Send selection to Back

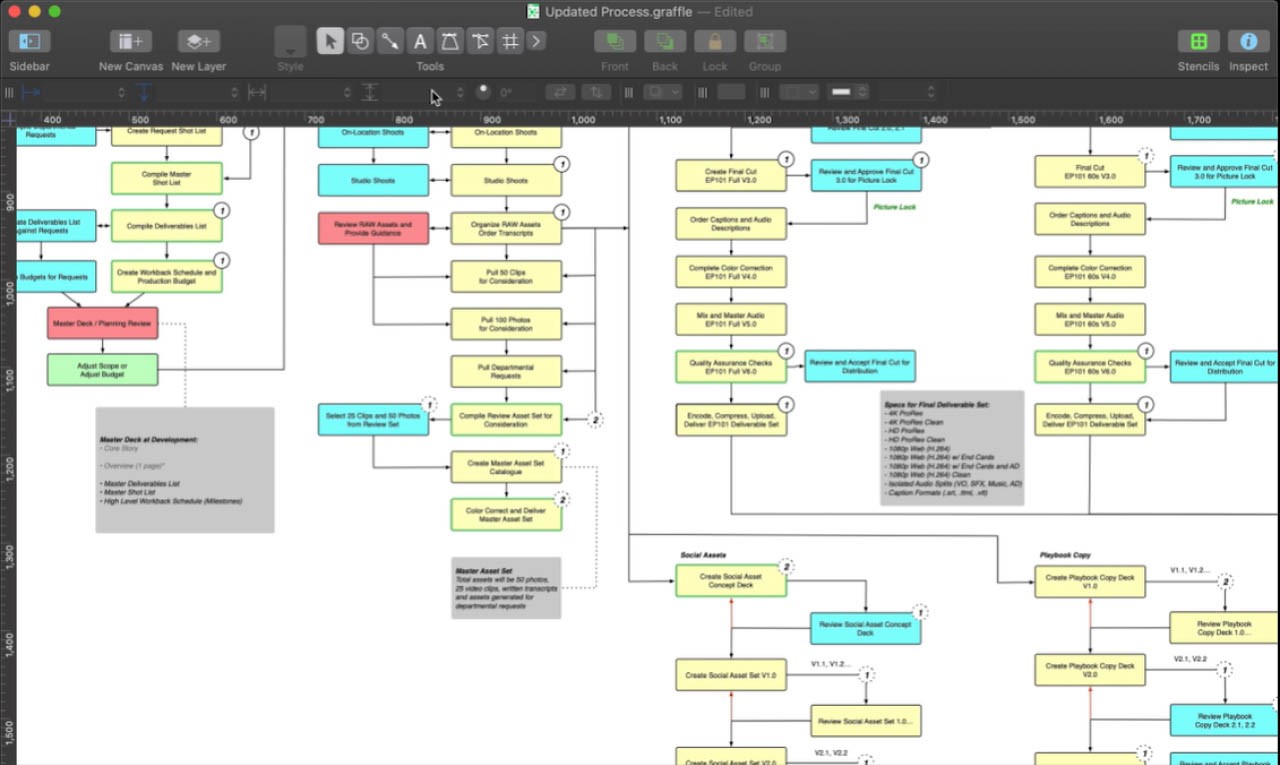(x=664, y=40)
